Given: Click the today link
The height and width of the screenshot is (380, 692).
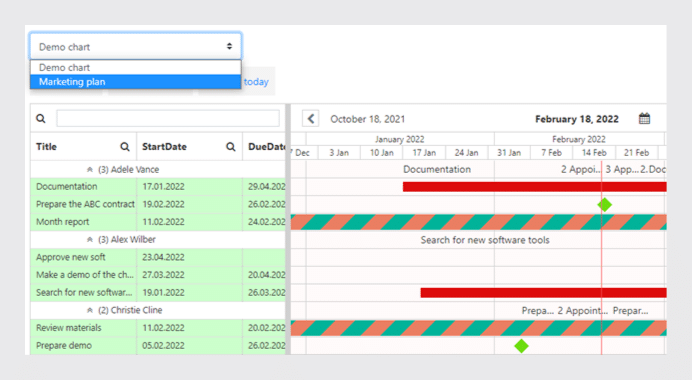Looking at the screenshot, I should pyautogui.click(x=256, y=82).
